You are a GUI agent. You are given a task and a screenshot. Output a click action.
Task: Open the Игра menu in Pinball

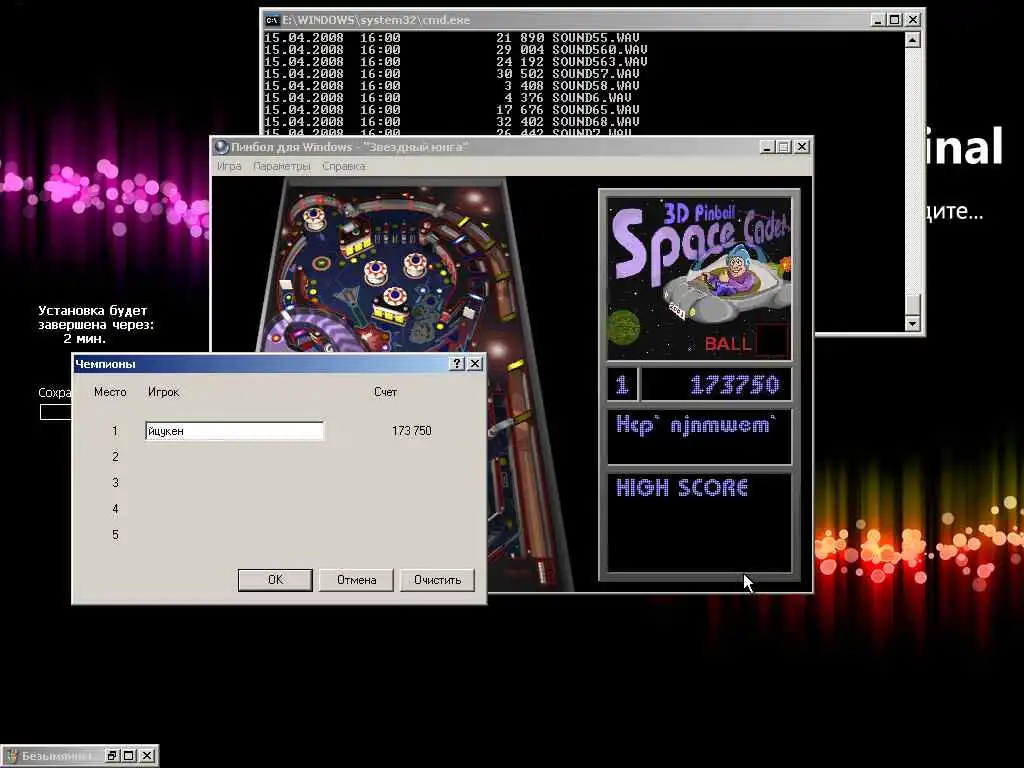click(x=229, y=167)
